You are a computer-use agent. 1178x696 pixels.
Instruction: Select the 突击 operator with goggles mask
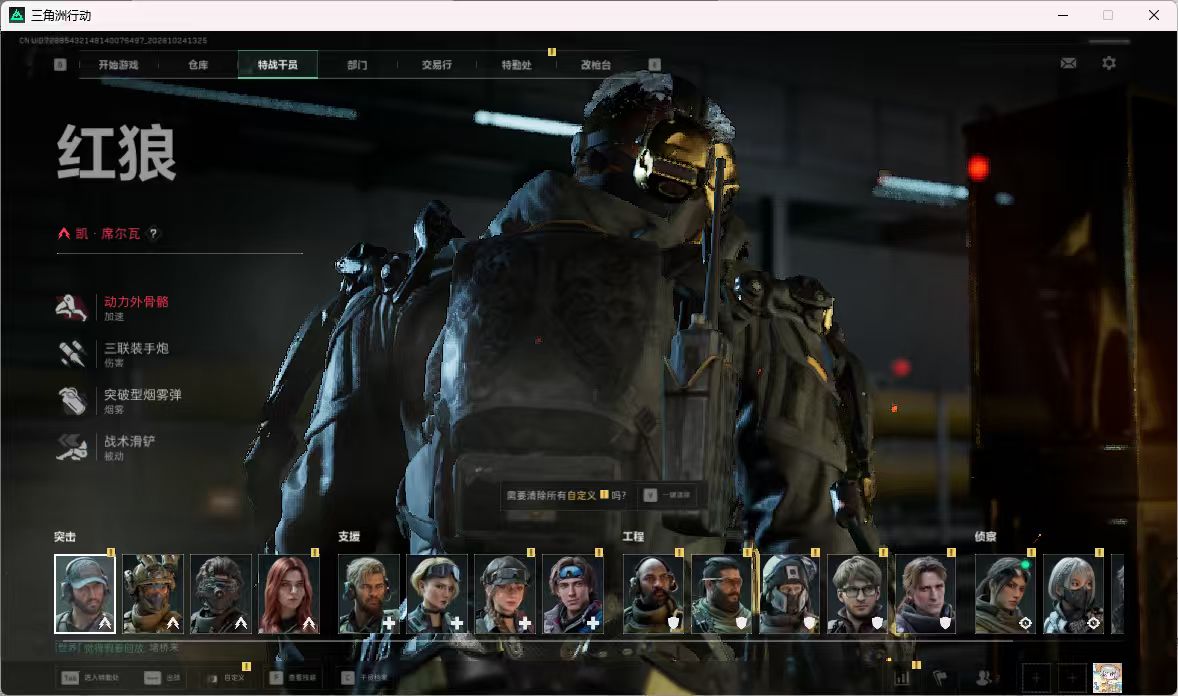tap(221, 594)
